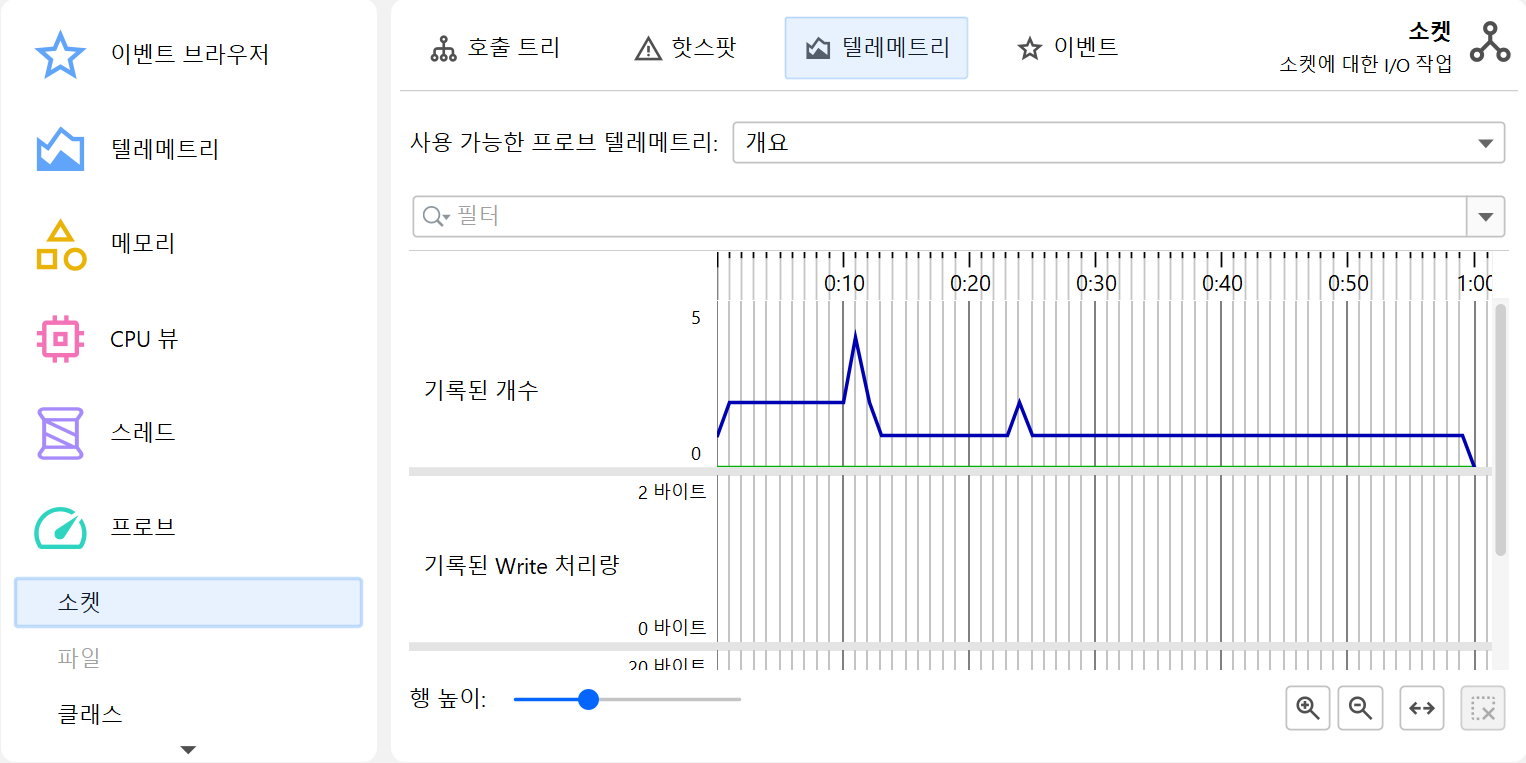Viewport: 1526px width, 763px height.
Task: Select the 메모리 shapes icon
Action: point(60,245)
